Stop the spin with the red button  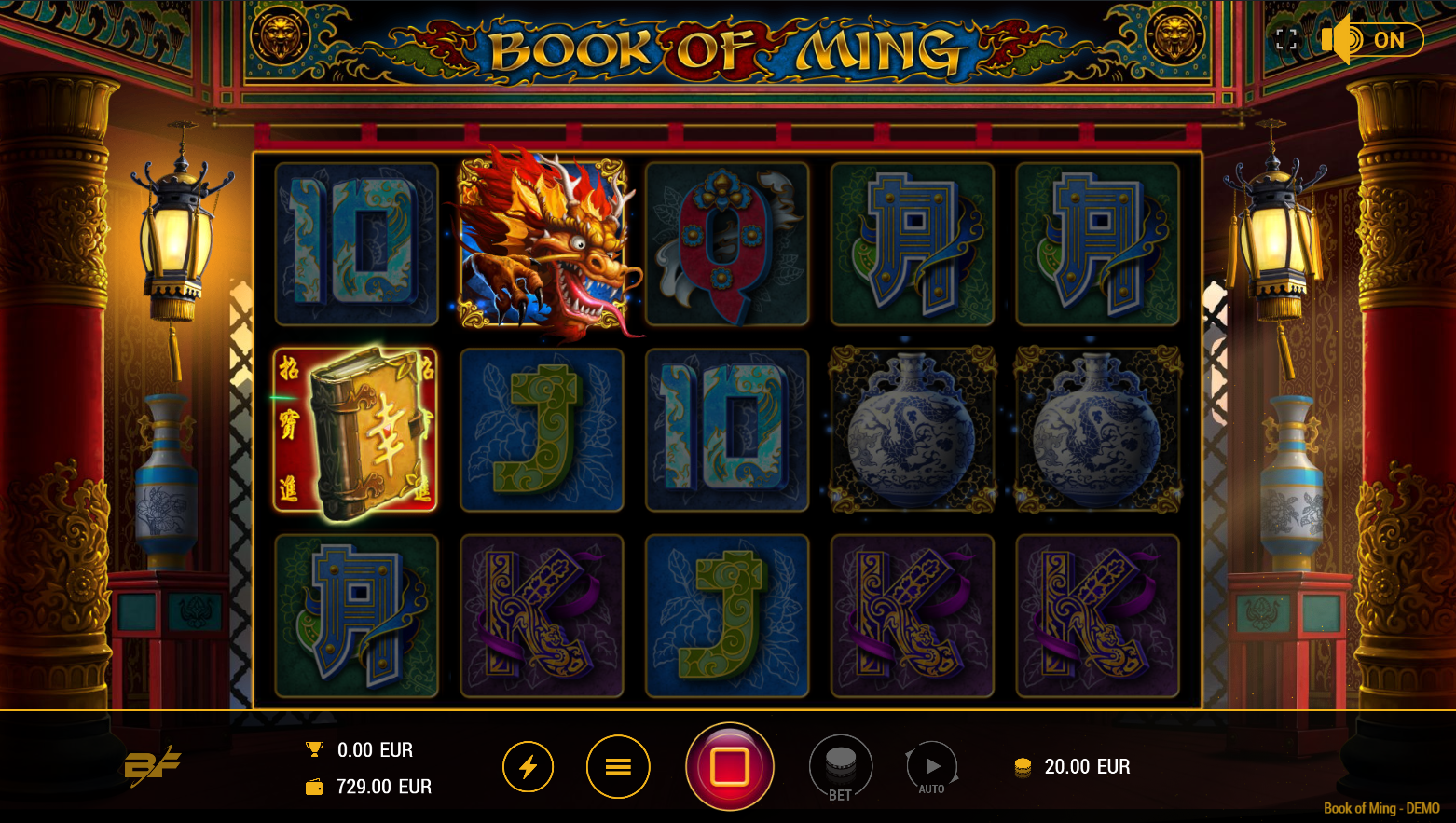pyautogui.click(x=729, y=766)
